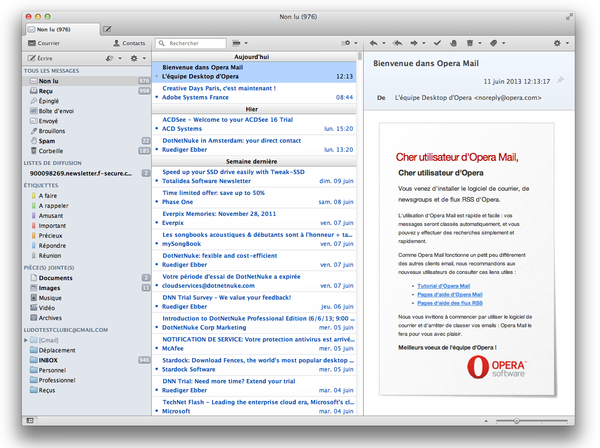Open Speed up your SSD drive message
Image resolution: width=600 pixels, height=448 pixels.
point(254,177)
